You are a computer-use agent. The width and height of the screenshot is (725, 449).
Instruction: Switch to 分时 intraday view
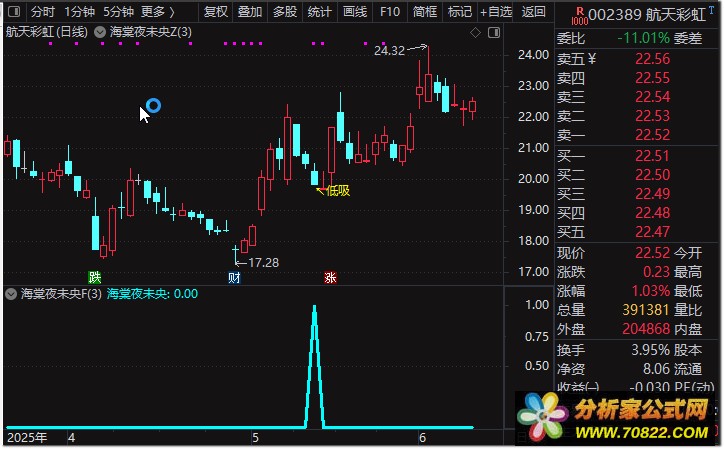(x=43, y=12)
